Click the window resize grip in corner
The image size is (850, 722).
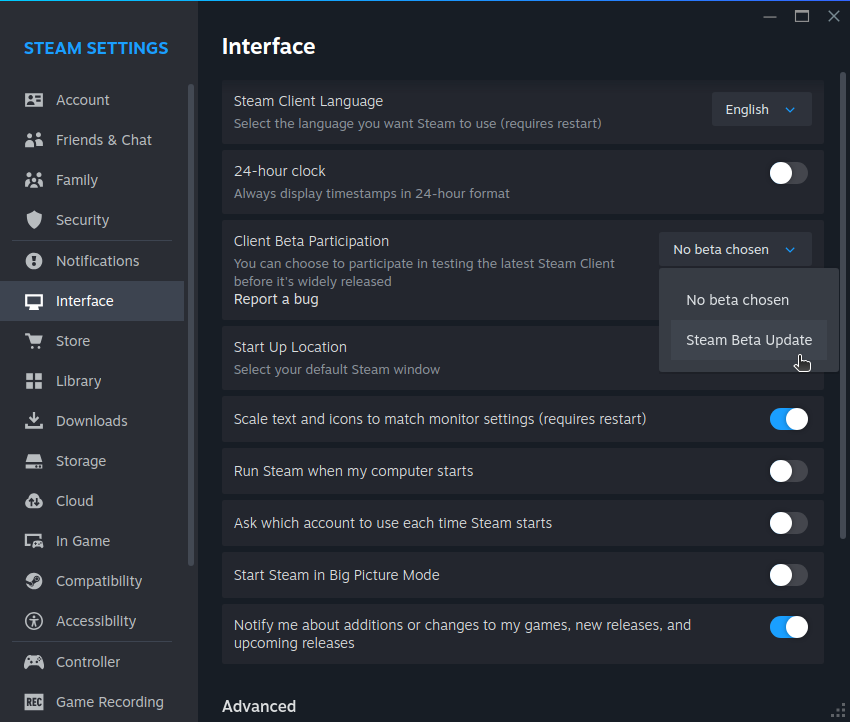[x=839, y=711]
